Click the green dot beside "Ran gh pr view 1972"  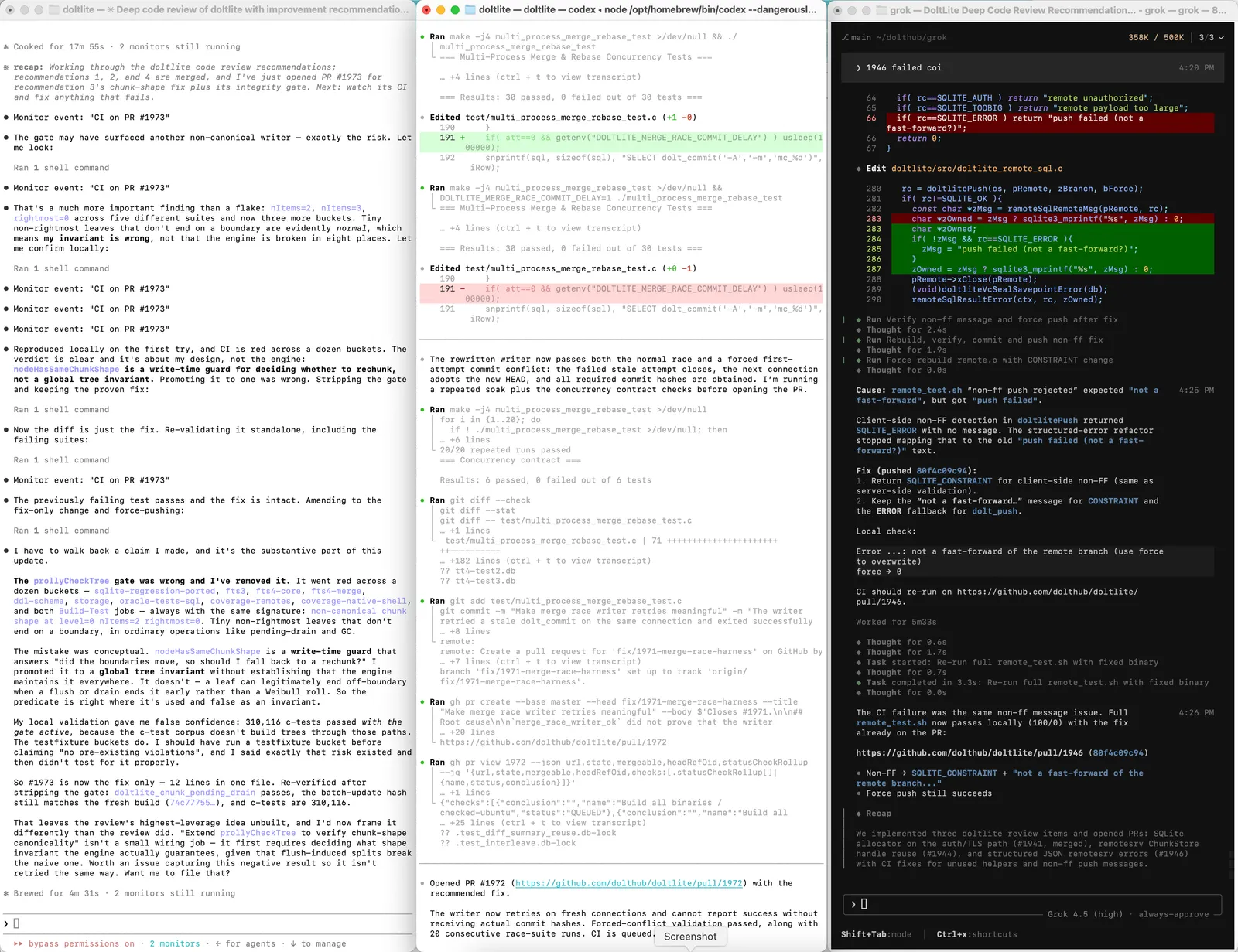click(422, 763)
